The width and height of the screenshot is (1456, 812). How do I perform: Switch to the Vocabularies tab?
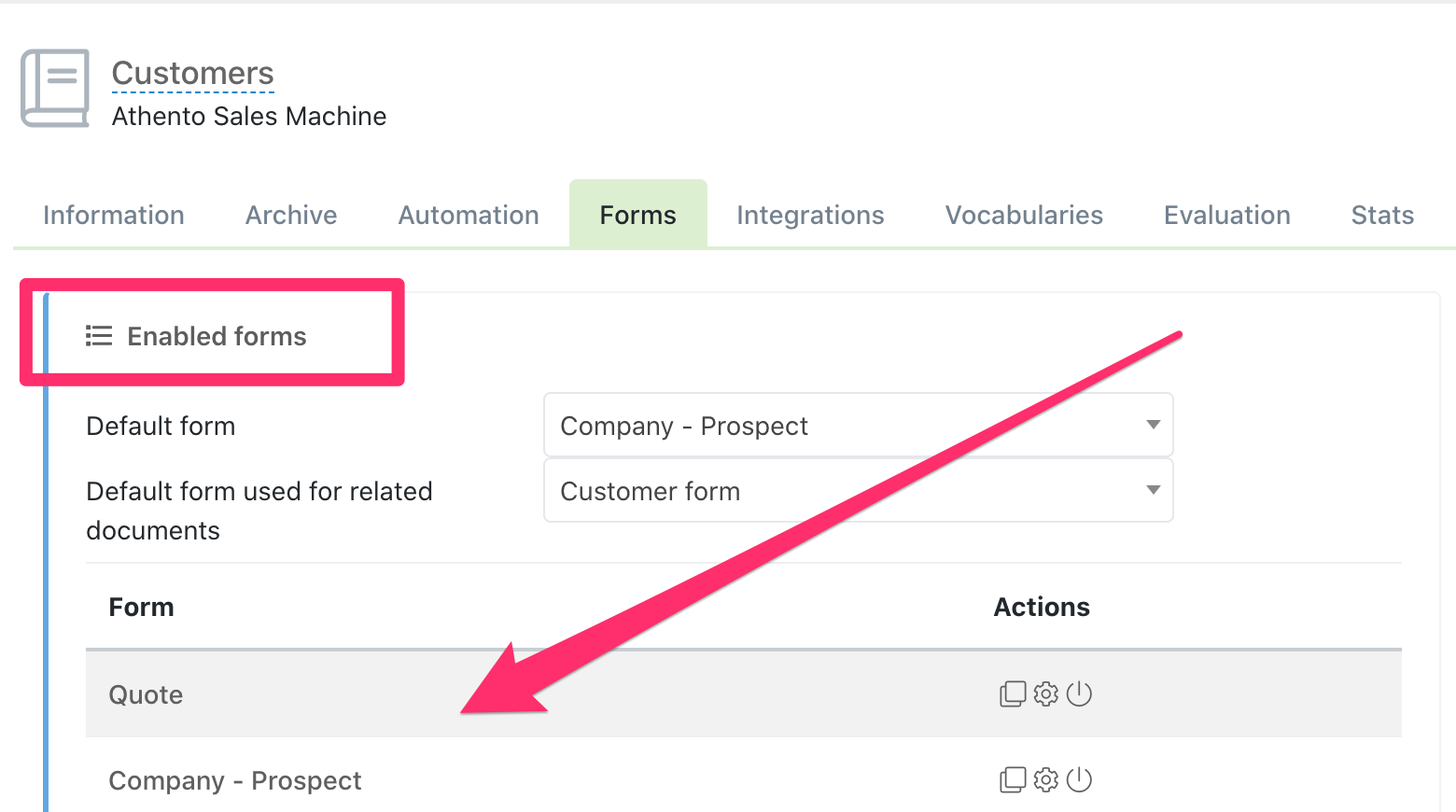click(1024, 216)
